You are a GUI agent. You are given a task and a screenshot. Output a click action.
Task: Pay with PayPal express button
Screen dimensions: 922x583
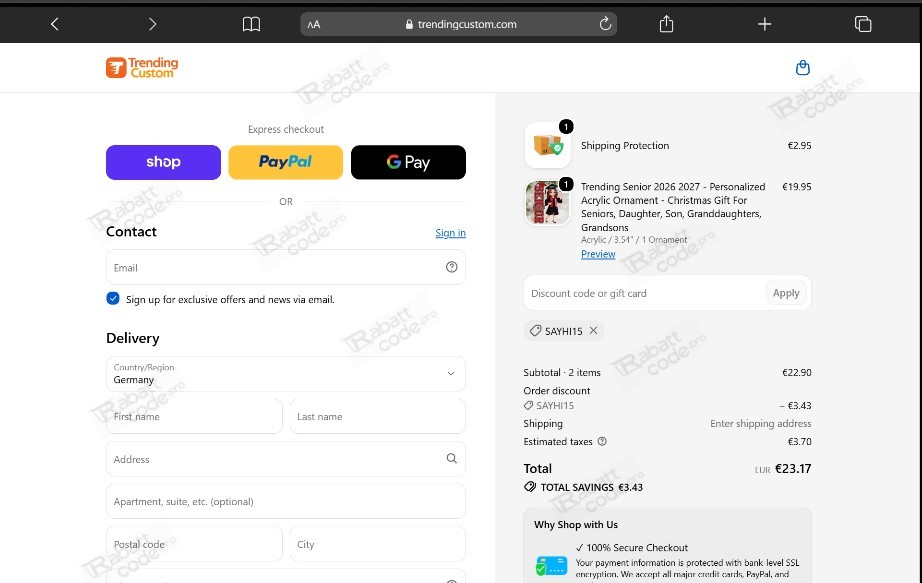286,162
